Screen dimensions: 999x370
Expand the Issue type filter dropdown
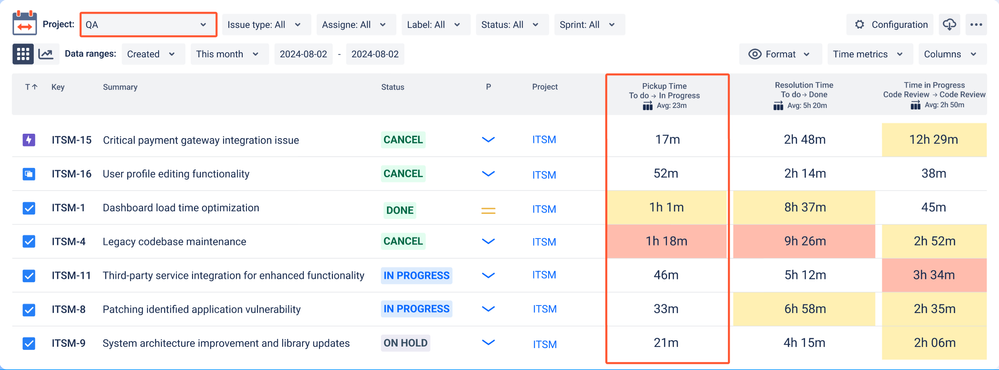[x=266, y=24]
